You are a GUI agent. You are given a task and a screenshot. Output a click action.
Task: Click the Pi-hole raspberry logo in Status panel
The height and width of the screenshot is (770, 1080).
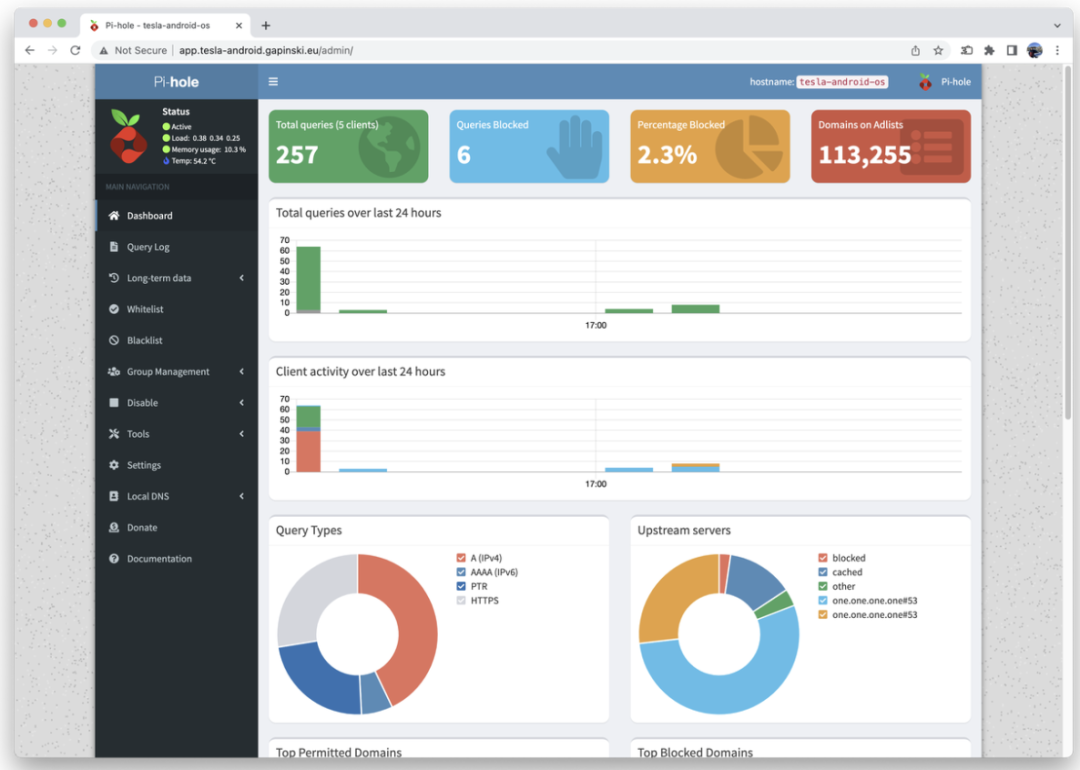[x=128, y=136]
